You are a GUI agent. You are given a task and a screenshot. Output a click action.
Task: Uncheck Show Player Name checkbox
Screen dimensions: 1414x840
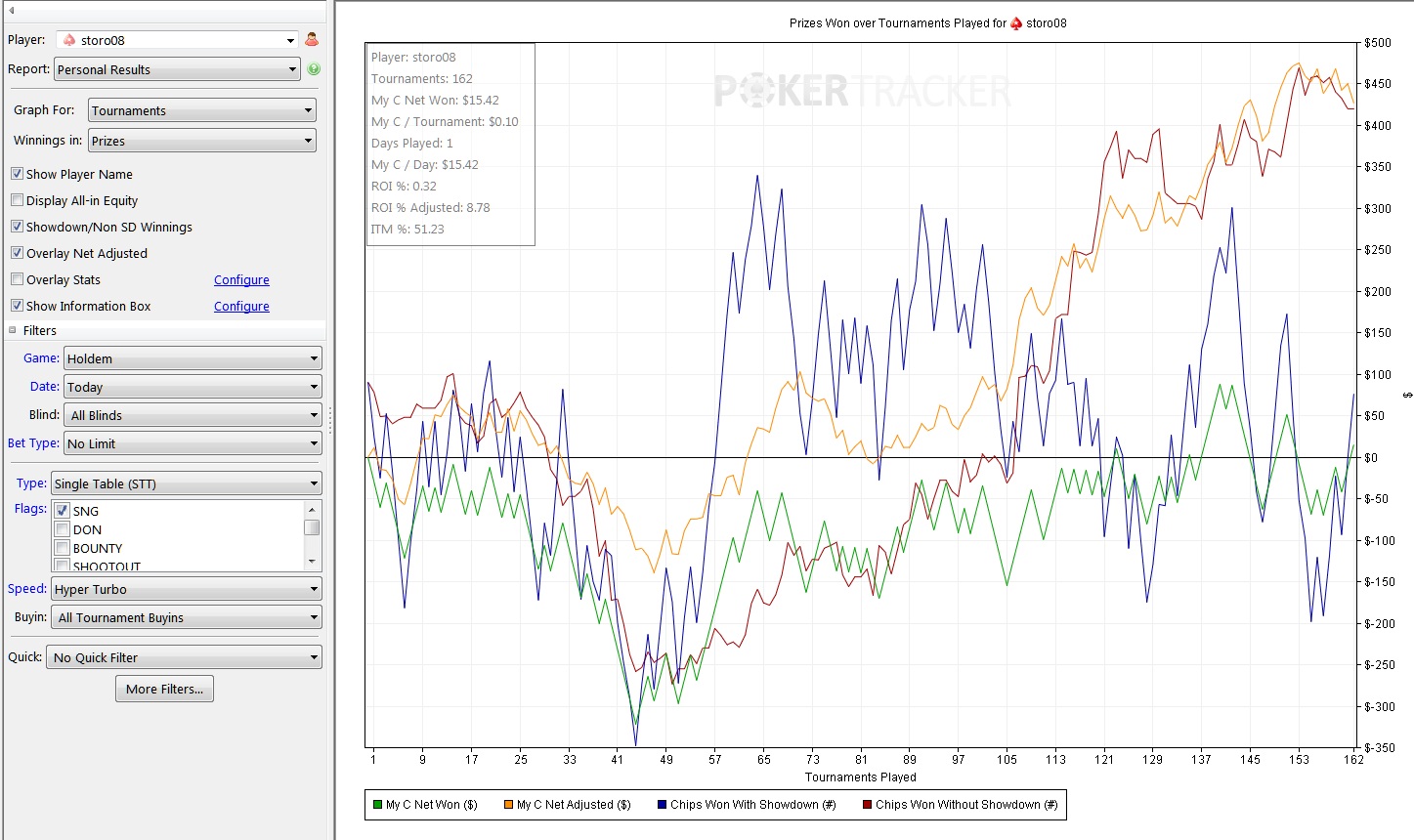pos(17,174)
